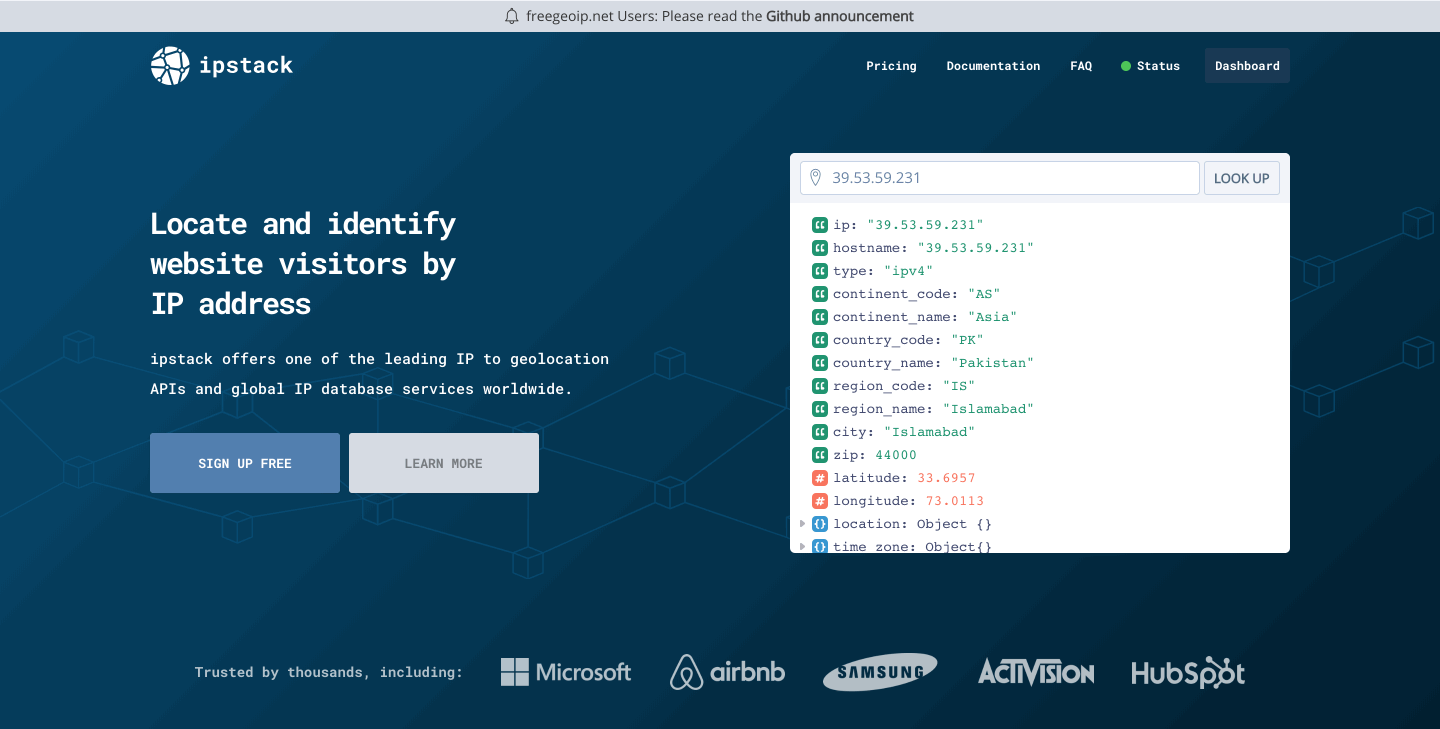Image resolution: width=1440 pixels, height=729 pixels.
Task: Click the object icon beside time_zone row
Action: coord(820,546)
